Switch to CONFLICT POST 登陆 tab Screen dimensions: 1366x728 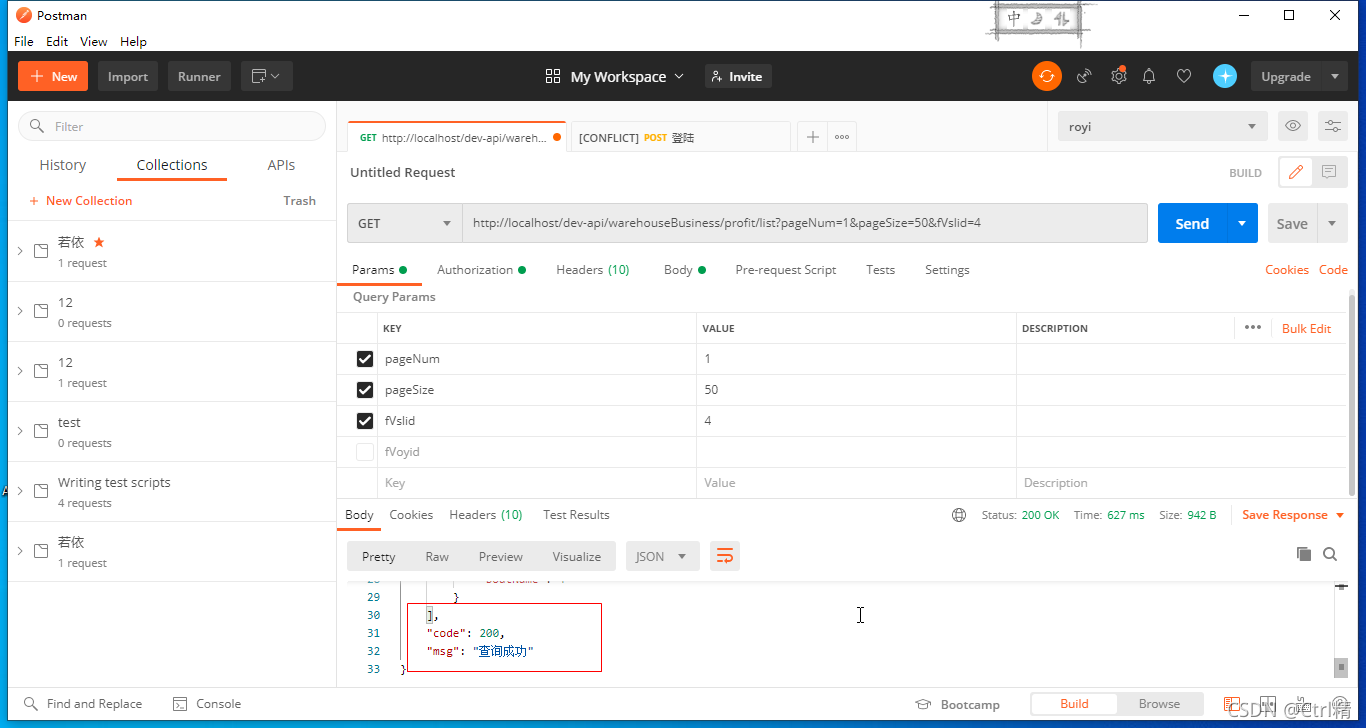[x=679, y=137]
